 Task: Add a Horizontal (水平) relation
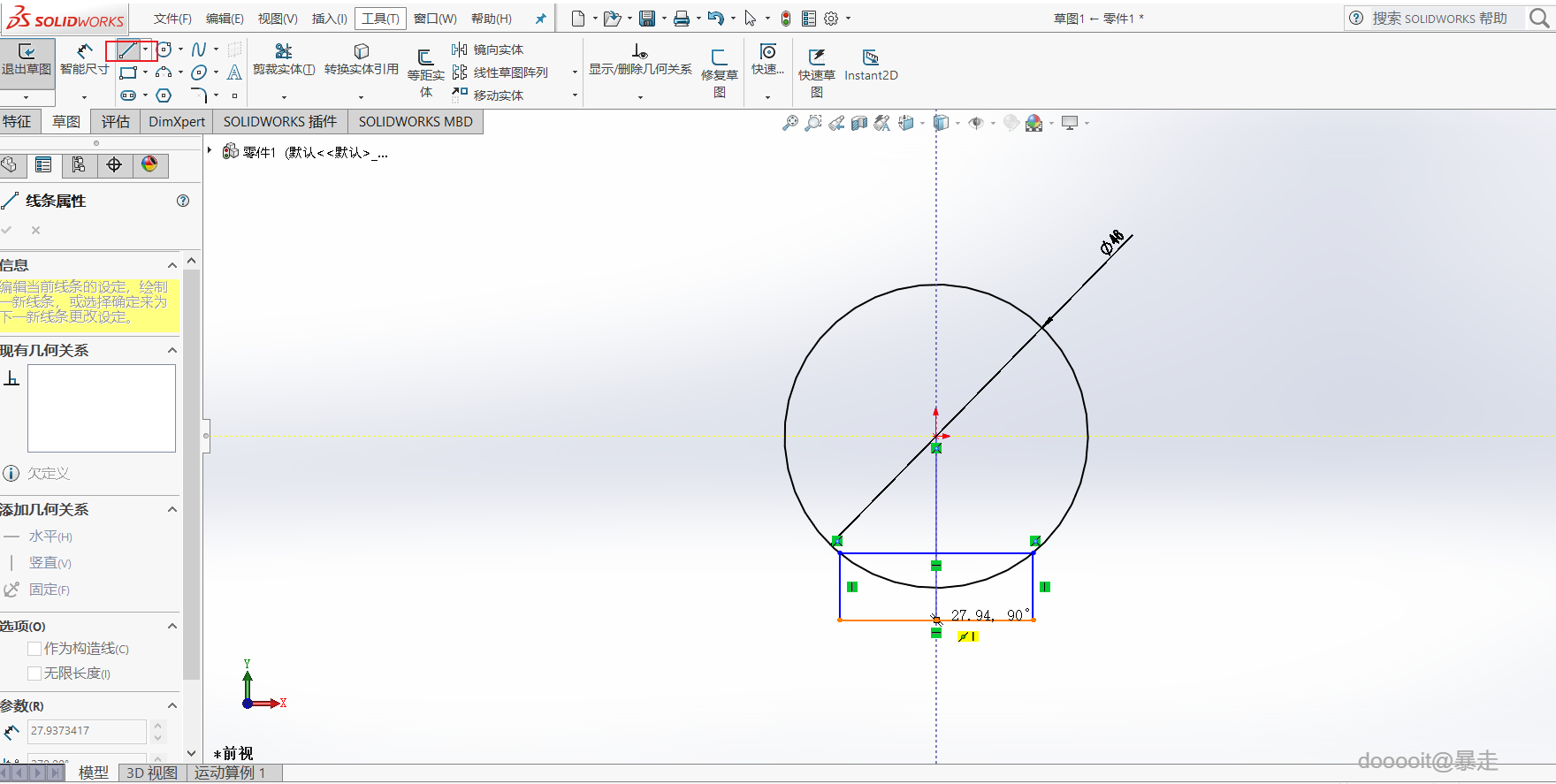tap(42, 537)
